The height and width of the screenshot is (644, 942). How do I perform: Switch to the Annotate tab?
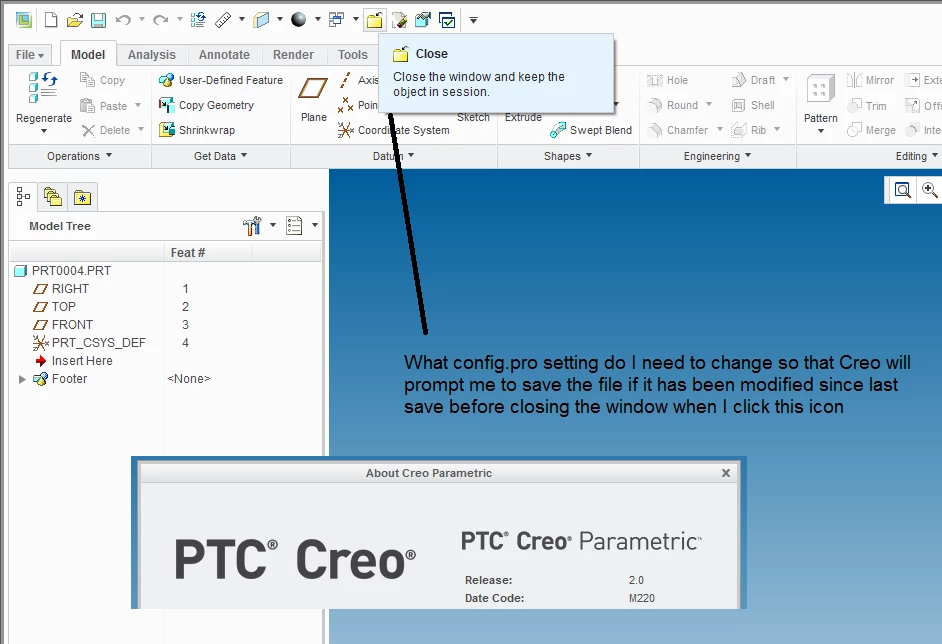click(224, 55)
